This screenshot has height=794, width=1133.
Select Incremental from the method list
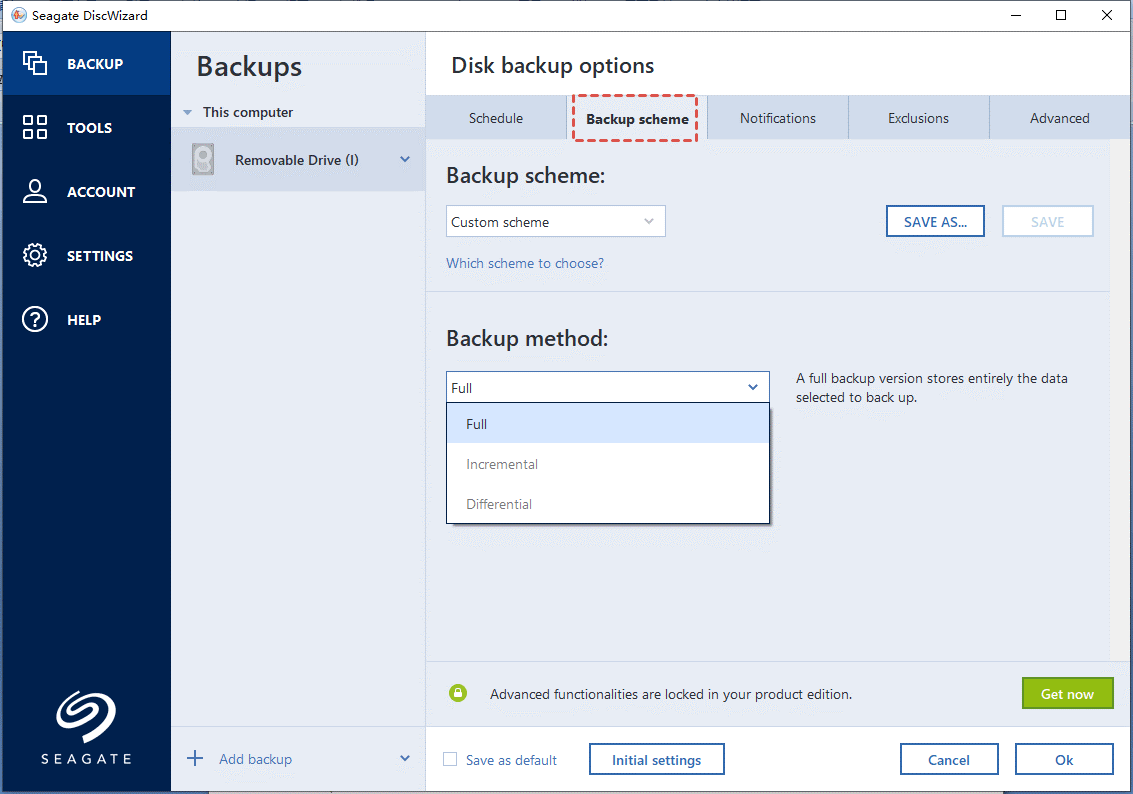[502, 464]
